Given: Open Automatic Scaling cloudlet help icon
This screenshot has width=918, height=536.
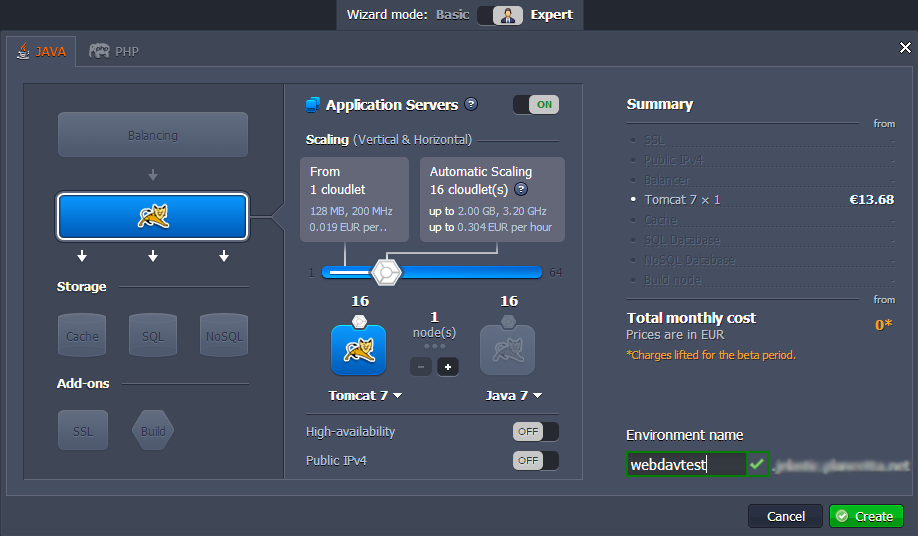Looking at the screenshot, I should click(520, 189).
